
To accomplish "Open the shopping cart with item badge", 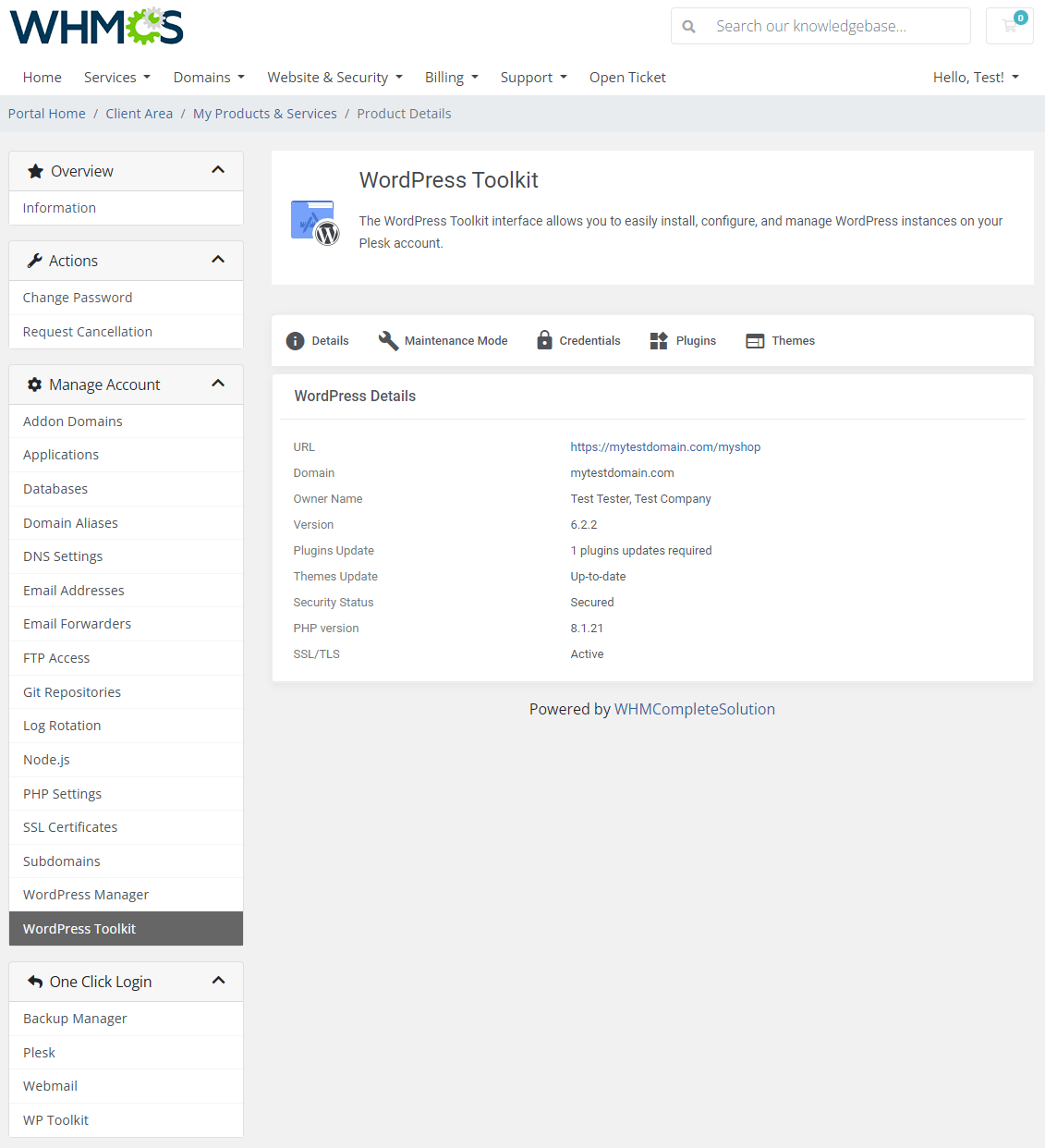I will pos(1009,26).
